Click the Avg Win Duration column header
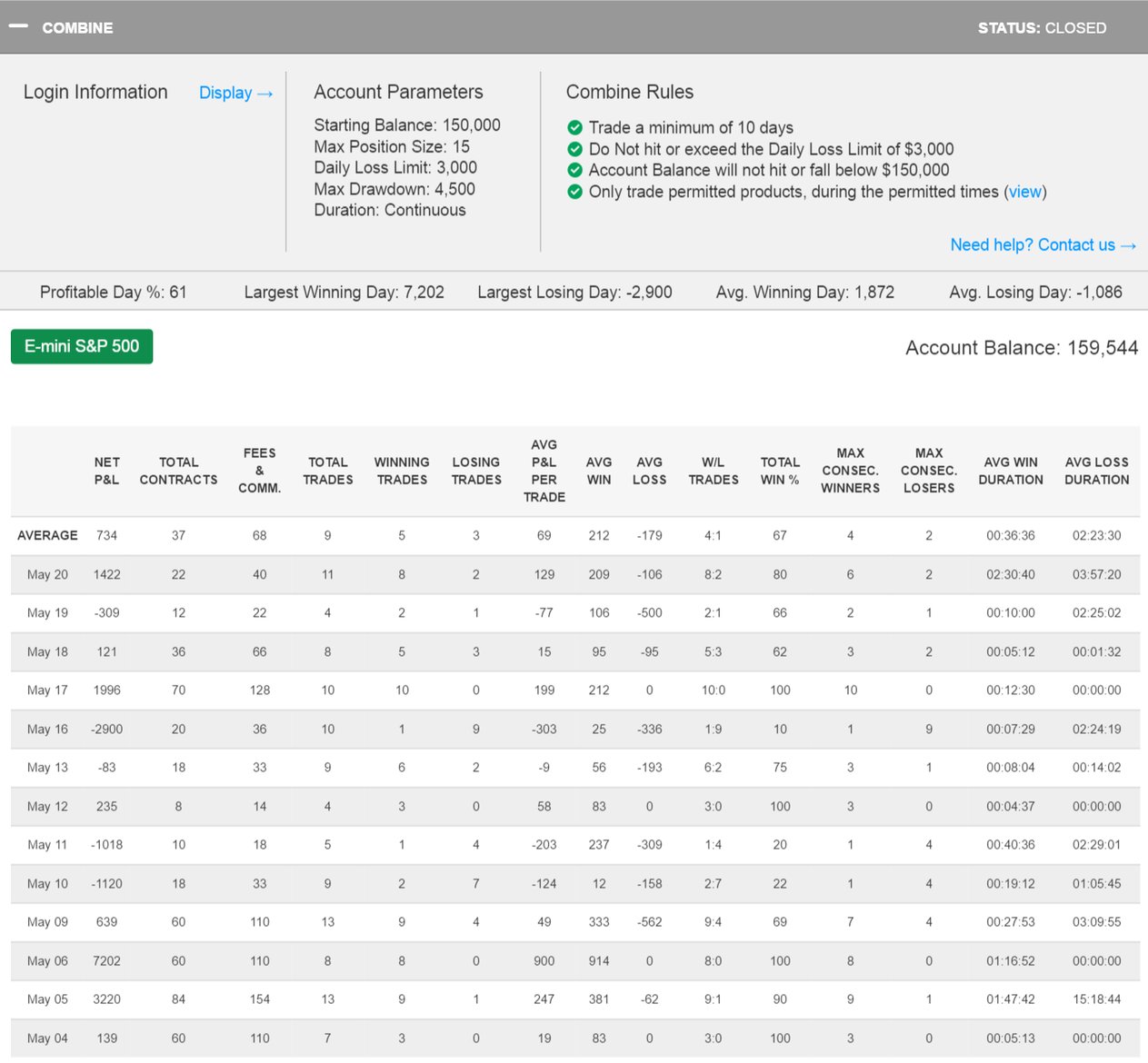Image resolution: width=1148 pixels, height=1063 pixels. pyautogui.click(x=1010, y=471)
